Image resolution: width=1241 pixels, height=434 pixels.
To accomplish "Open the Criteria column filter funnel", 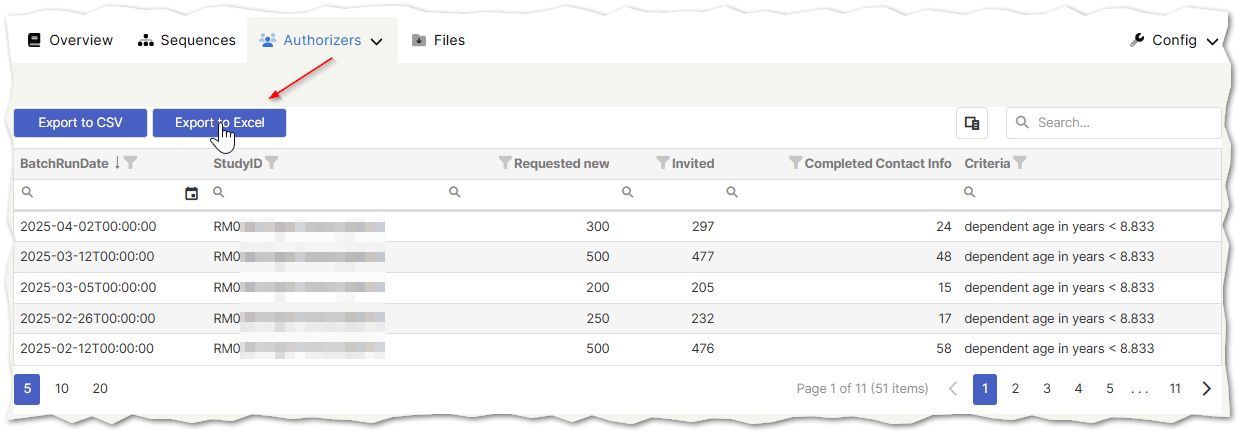I will tap(1020, 163).
